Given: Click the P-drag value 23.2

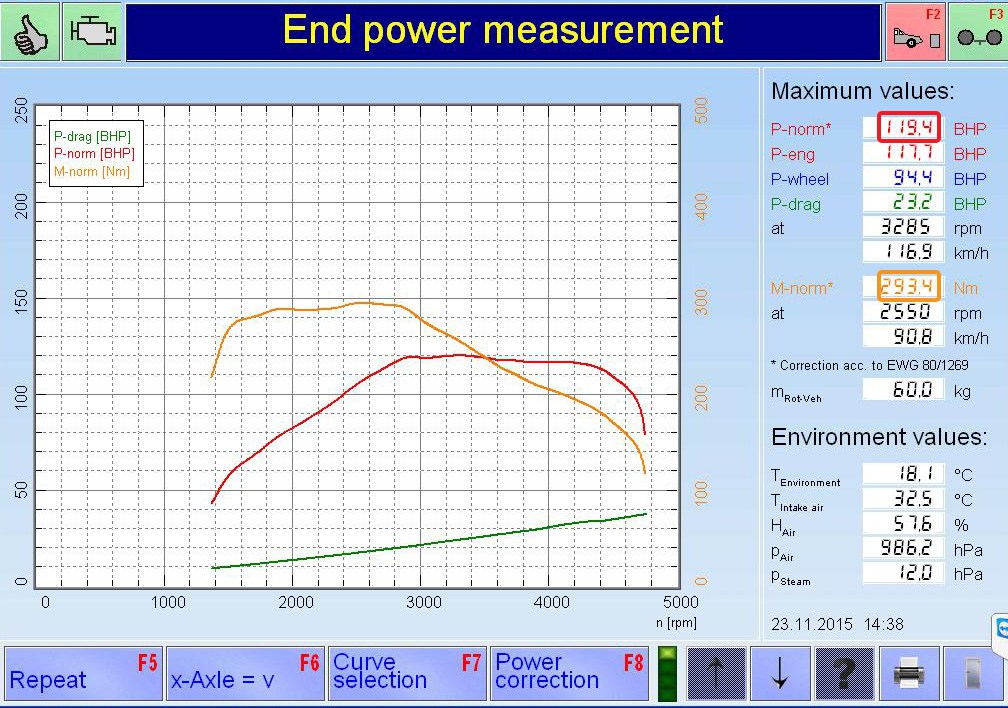Looking at the screenshot, I should coord(903,203).
